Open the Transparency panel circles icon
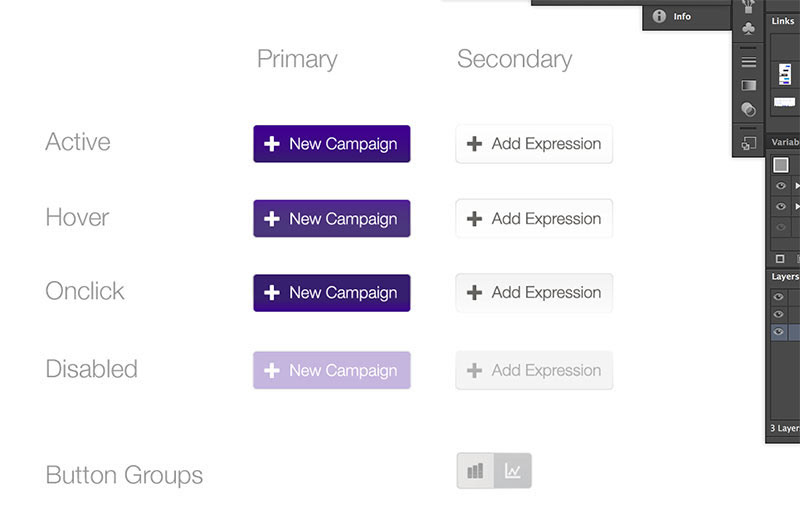 tap(748, 109)
